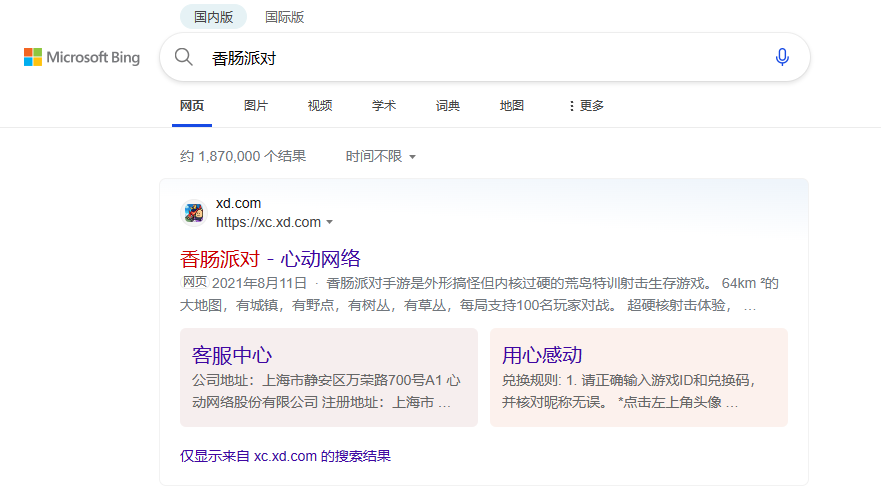Click the magnifier search icon

point(184,57)
